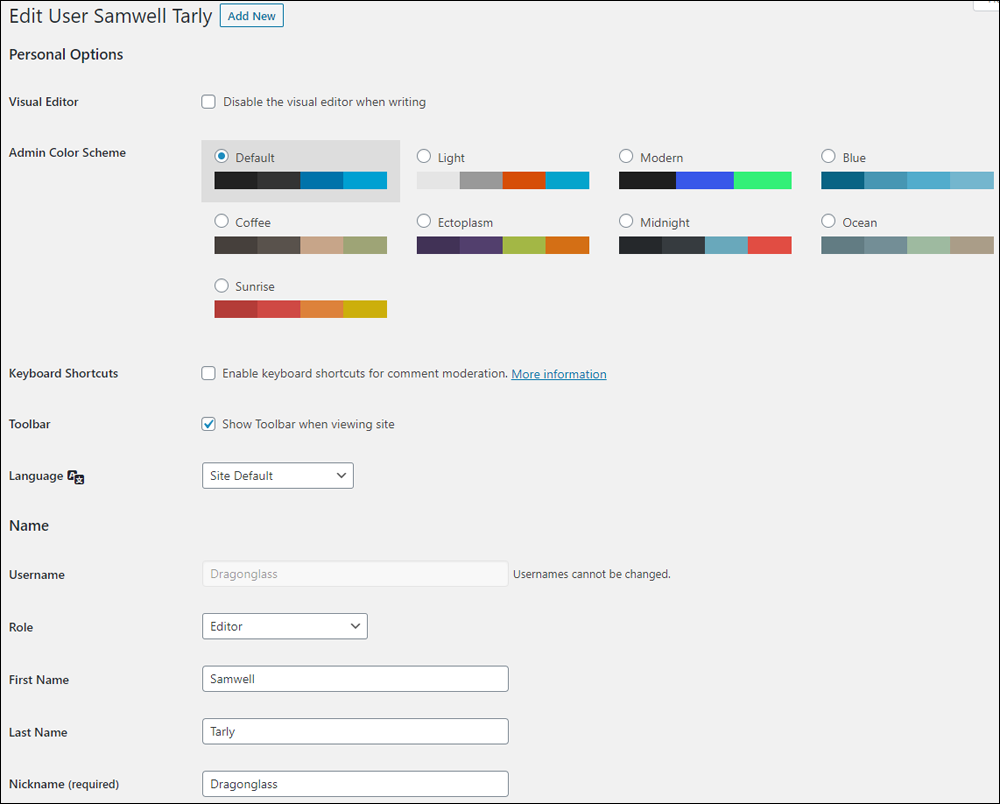
Task: Click the Admin Color Scheme label
Action: click(67, 152)
